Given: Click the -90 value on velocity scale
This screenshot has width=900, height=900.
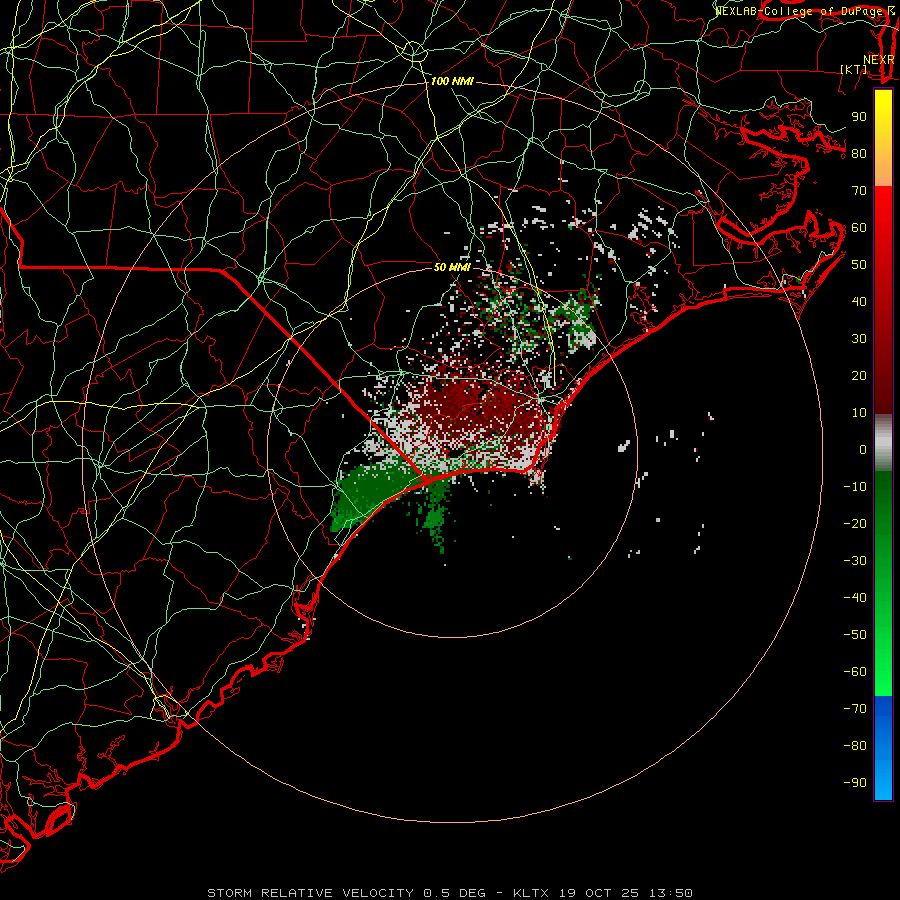Looking at the screenshot, I should pyautogui.click(x=855, y=783).
